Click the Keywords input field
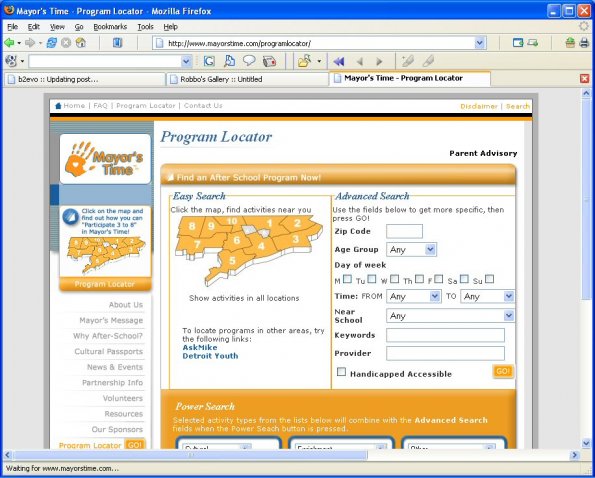 [x=445, y=335]
